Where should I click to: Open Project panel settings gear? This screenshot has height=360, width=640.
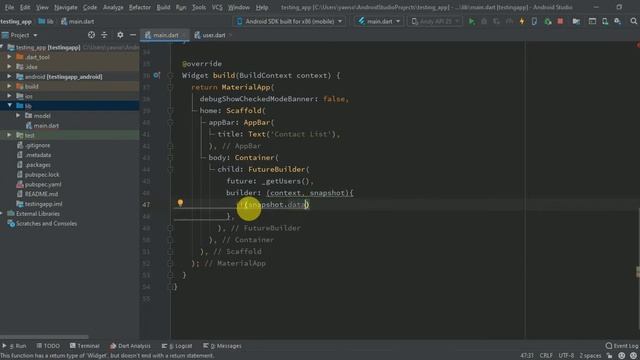(x=120, y=35)
